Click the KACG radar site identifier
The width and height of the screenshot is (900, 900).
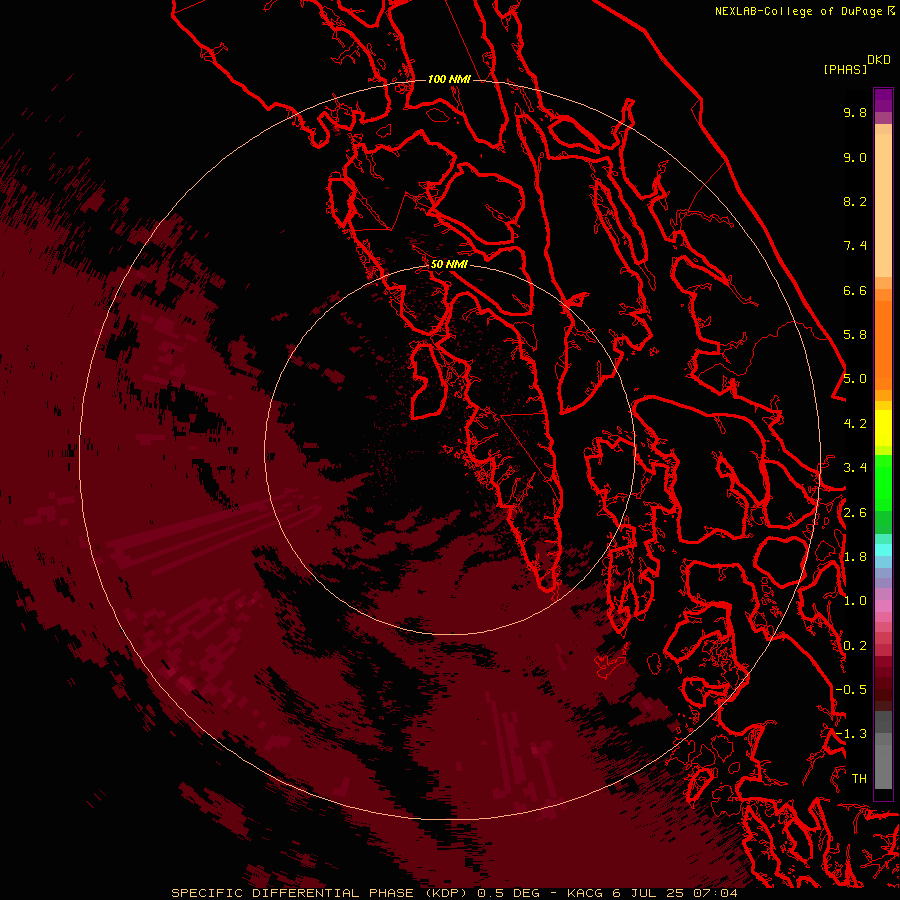[585, 893]
